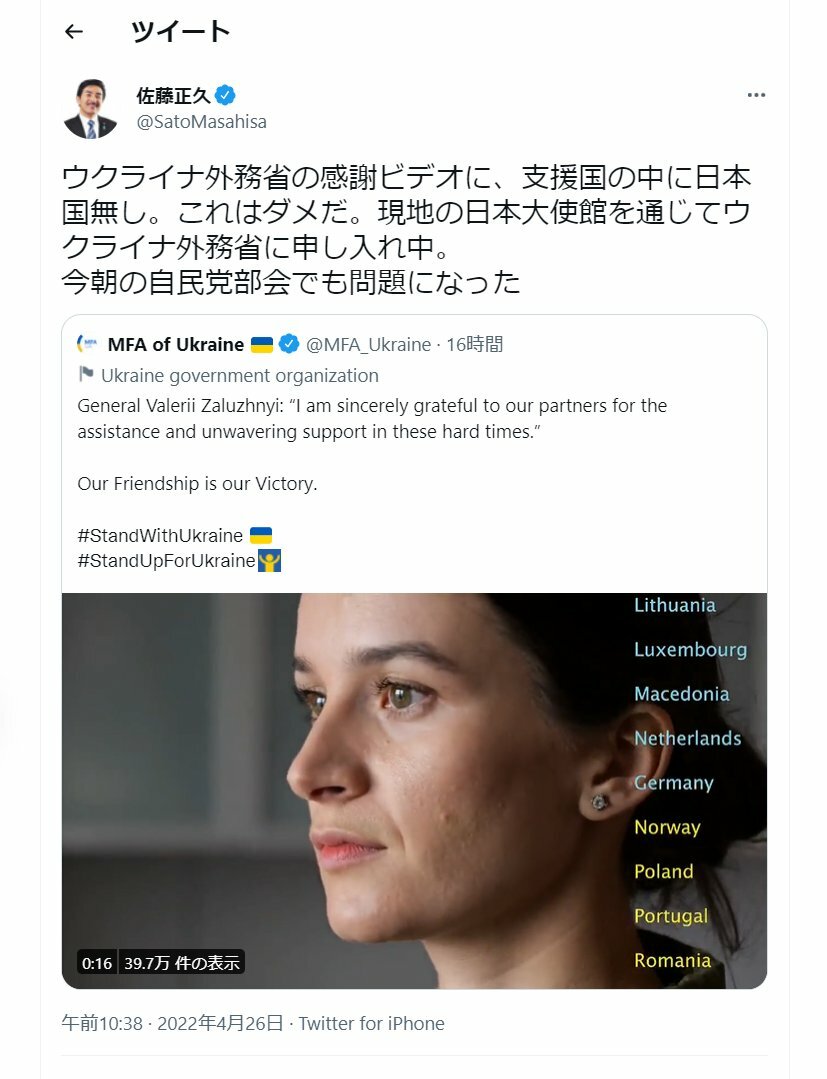This screenshot has height=1079, width=827.
Task: Open the 佐藤正久 display name
Action: (x=173, y=95)
